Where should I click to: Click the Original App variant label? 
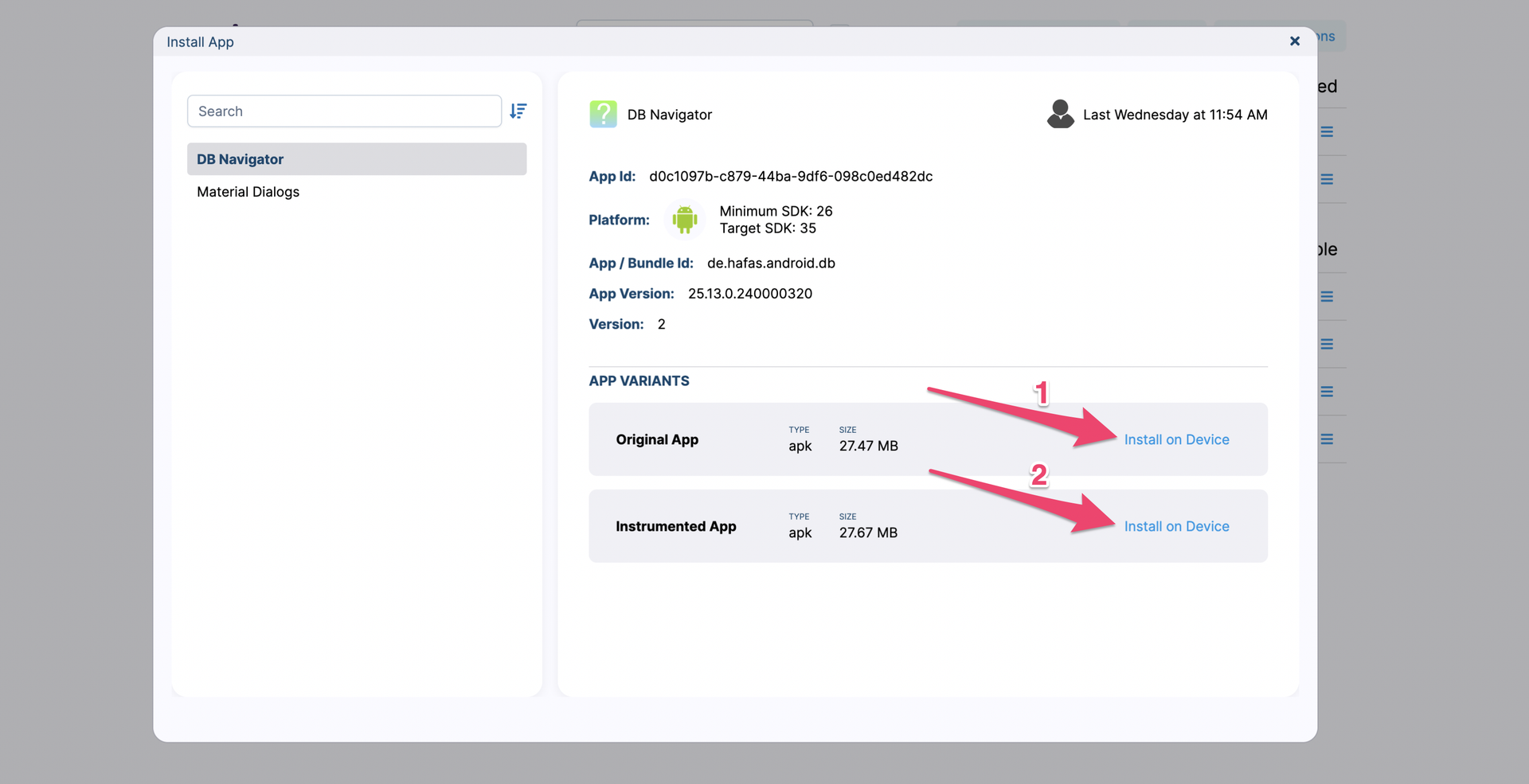[x=657, y=439]
